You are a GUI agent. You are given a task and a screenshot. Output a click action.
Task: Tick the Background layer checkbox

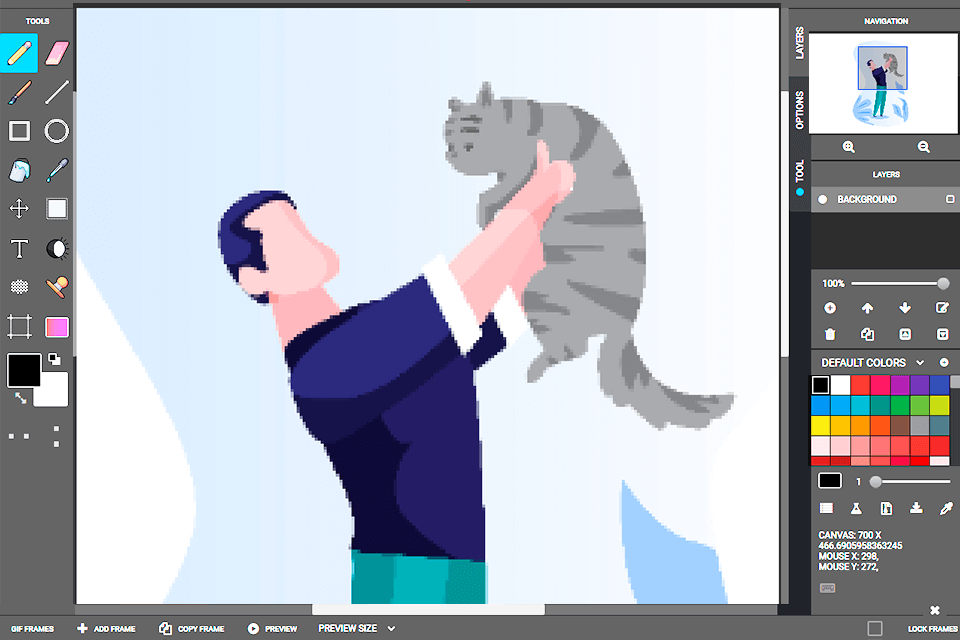(x=950, y=199)
